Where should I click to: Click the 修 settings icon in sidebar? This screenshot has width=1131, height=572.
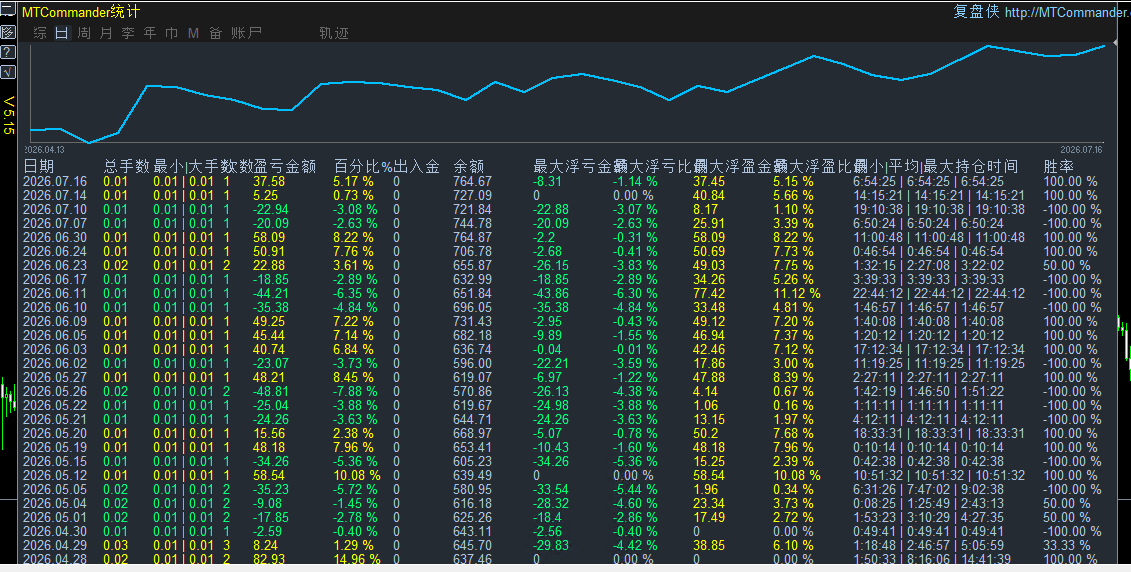coord(7,32)
